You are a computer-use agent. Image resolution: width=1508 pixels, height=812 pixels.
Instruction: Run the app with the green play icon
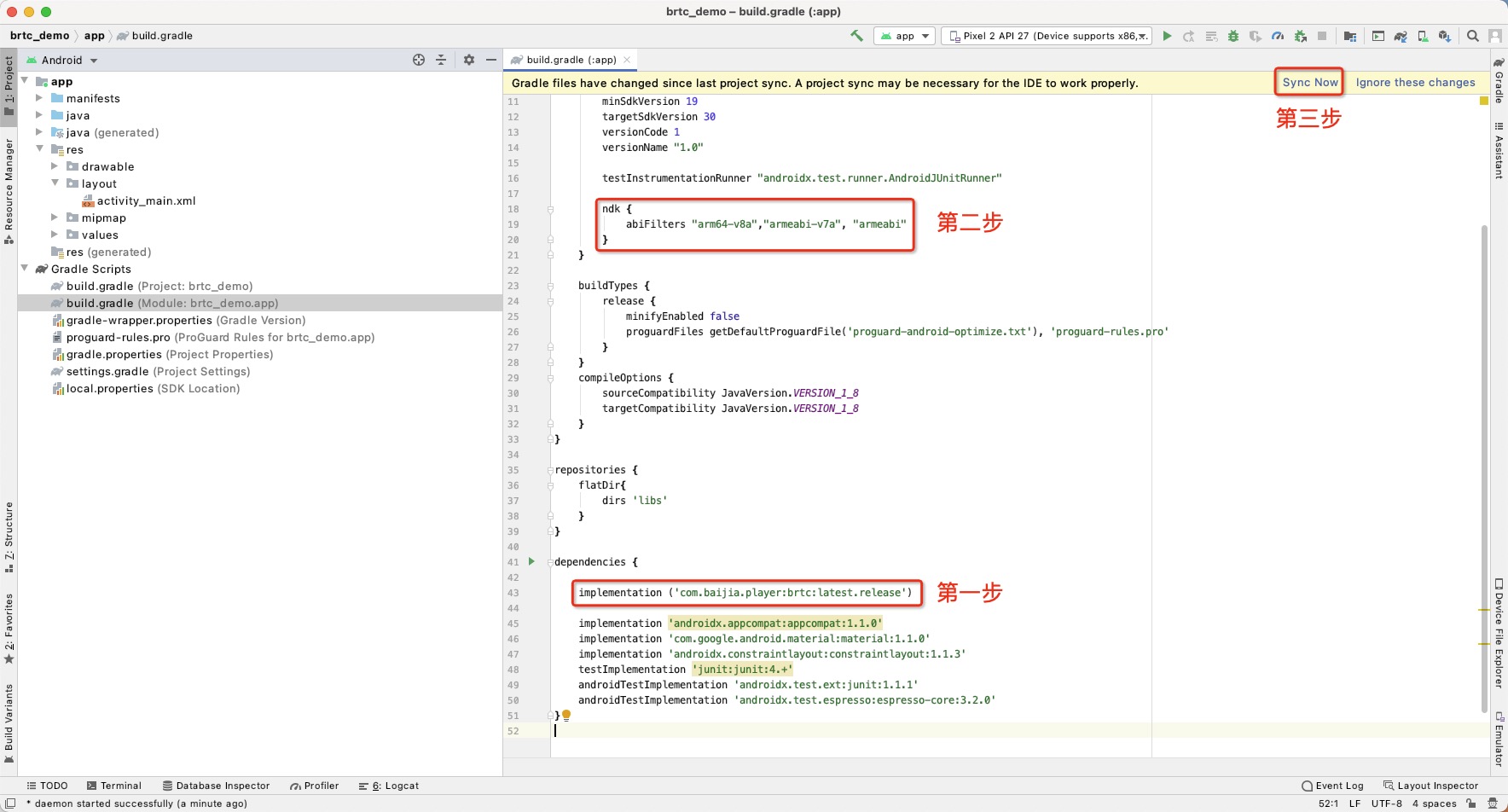pyautogui.click(x=1167, y=36)
